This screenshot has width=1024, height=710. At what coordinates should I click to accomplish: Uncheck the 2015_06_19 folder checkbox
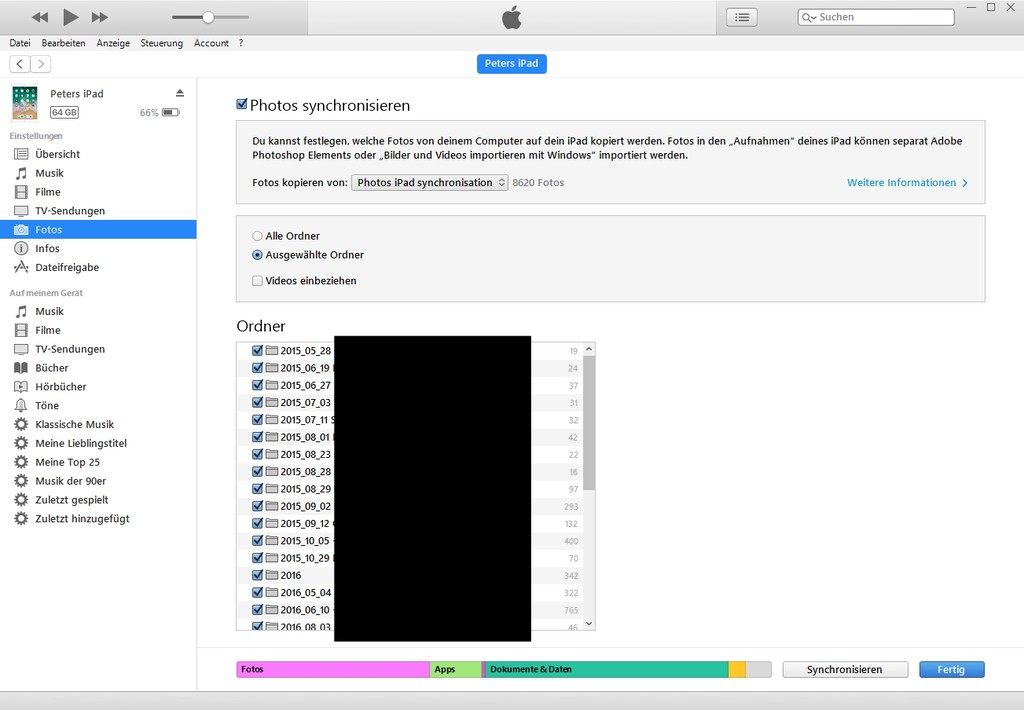(257, 368)
